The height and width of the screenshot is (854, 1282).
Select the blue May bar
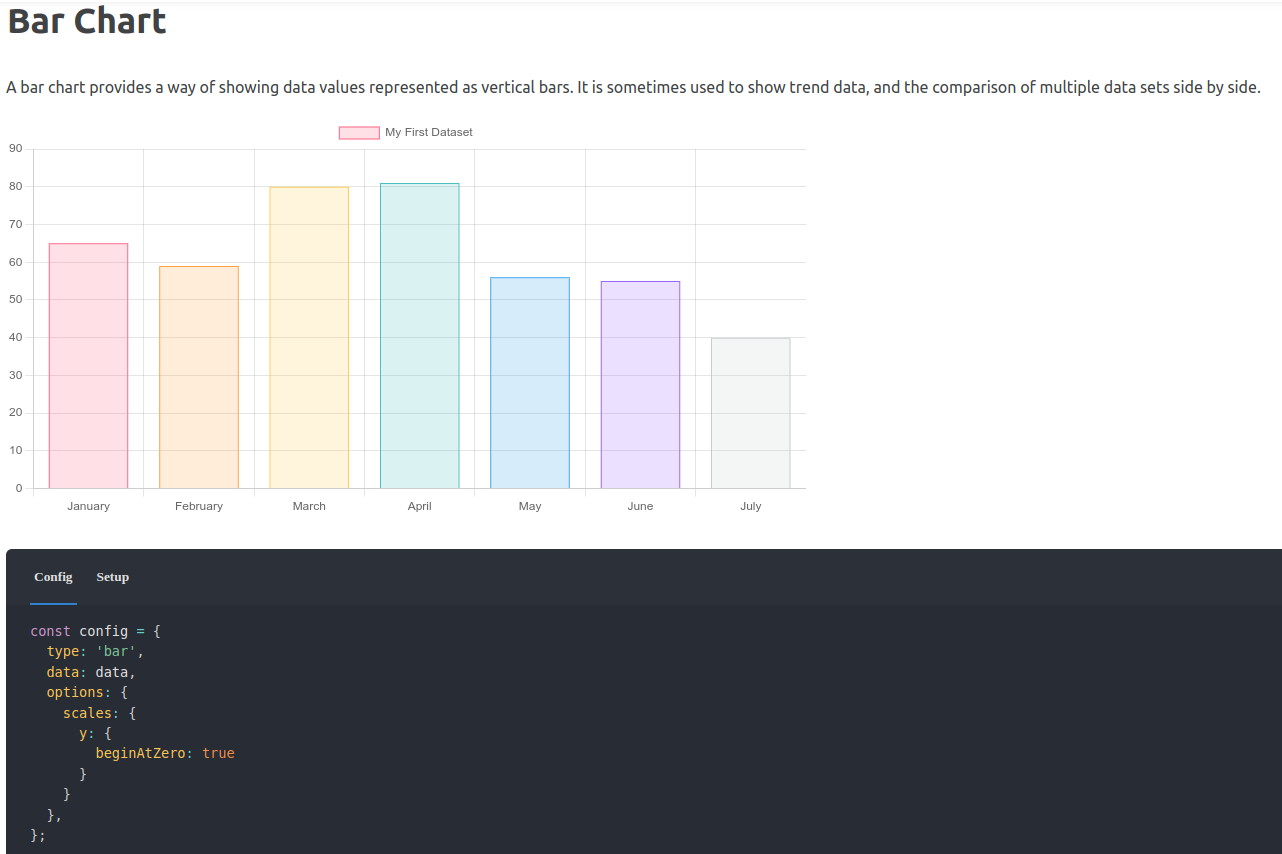530,383
